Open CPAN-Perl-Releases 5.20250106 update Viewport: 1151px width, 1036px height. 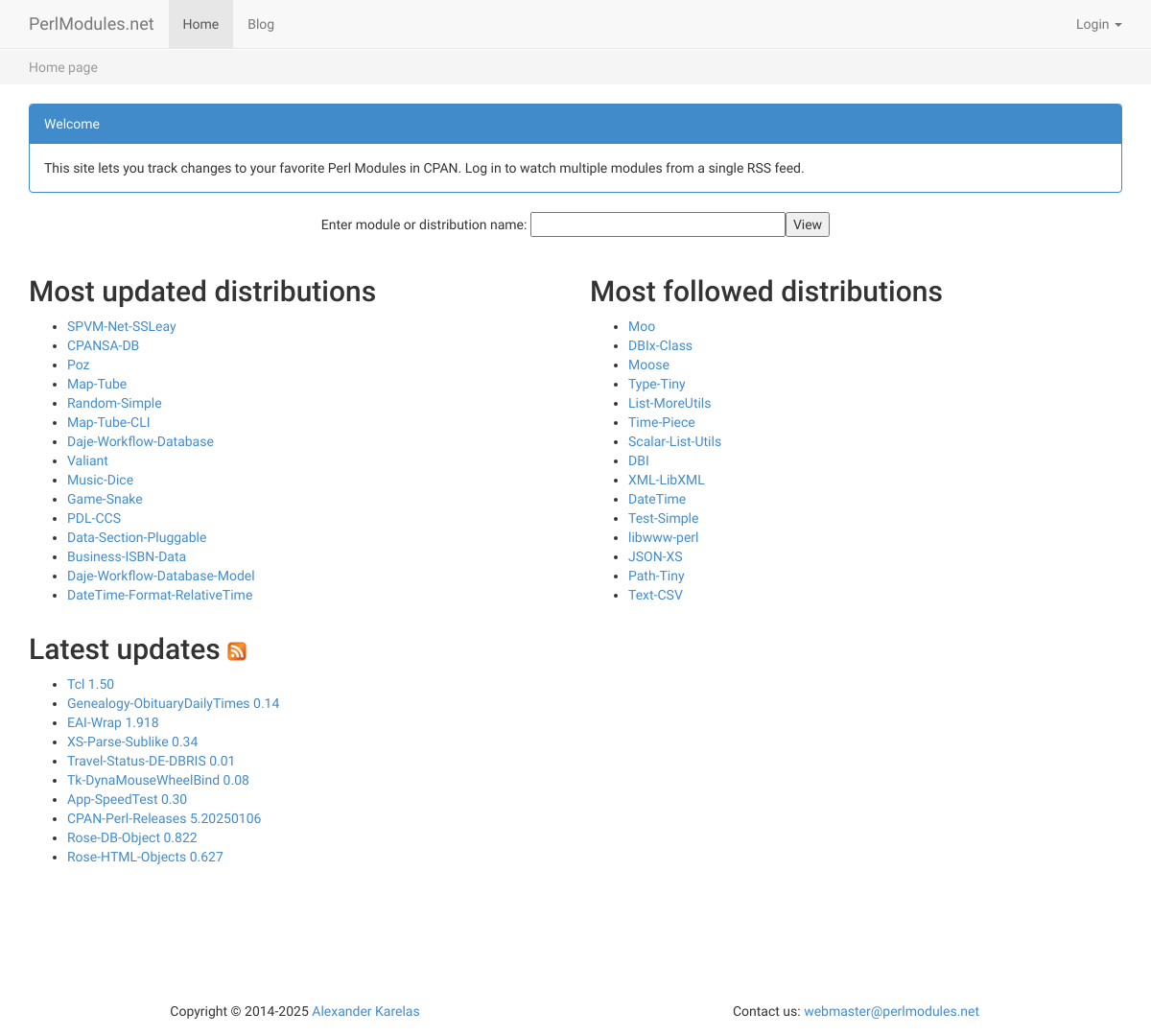(164, 818)
